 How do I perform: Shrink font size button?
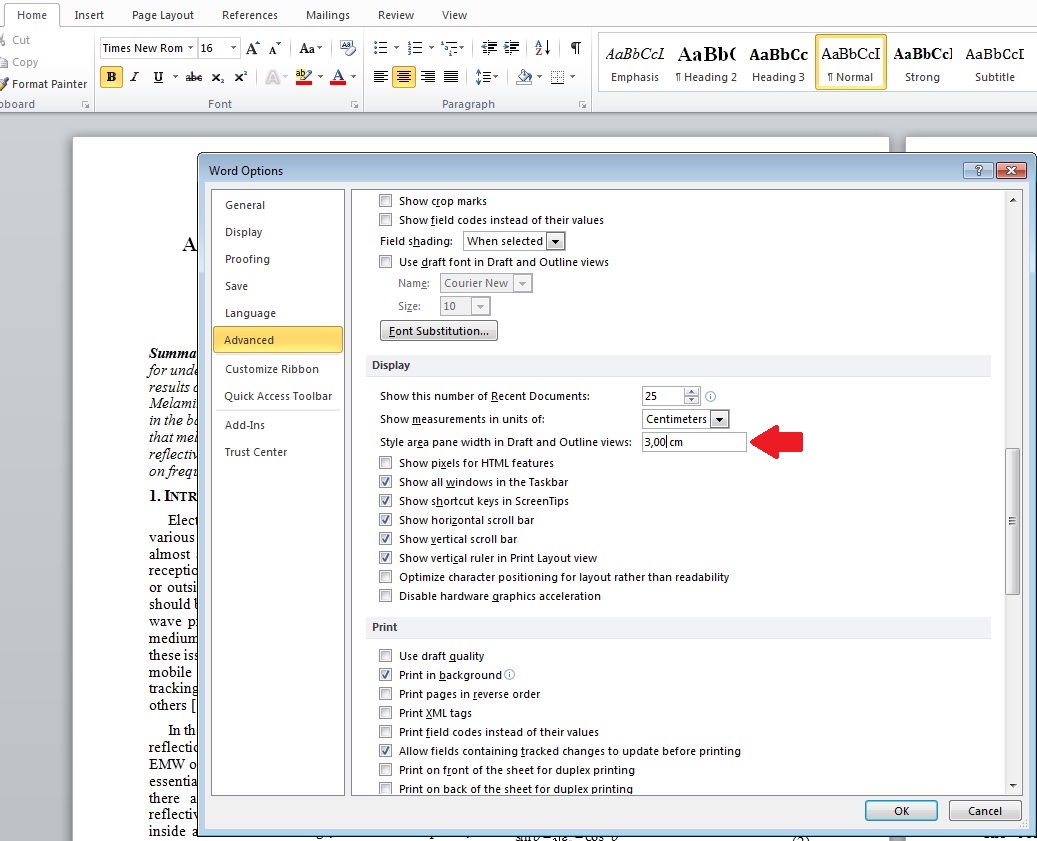tap(274, 48)
